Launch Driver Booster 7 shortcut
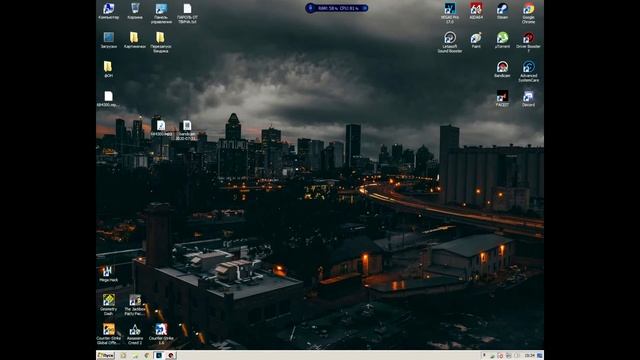 pyautogui.click(x=529, y=42)
